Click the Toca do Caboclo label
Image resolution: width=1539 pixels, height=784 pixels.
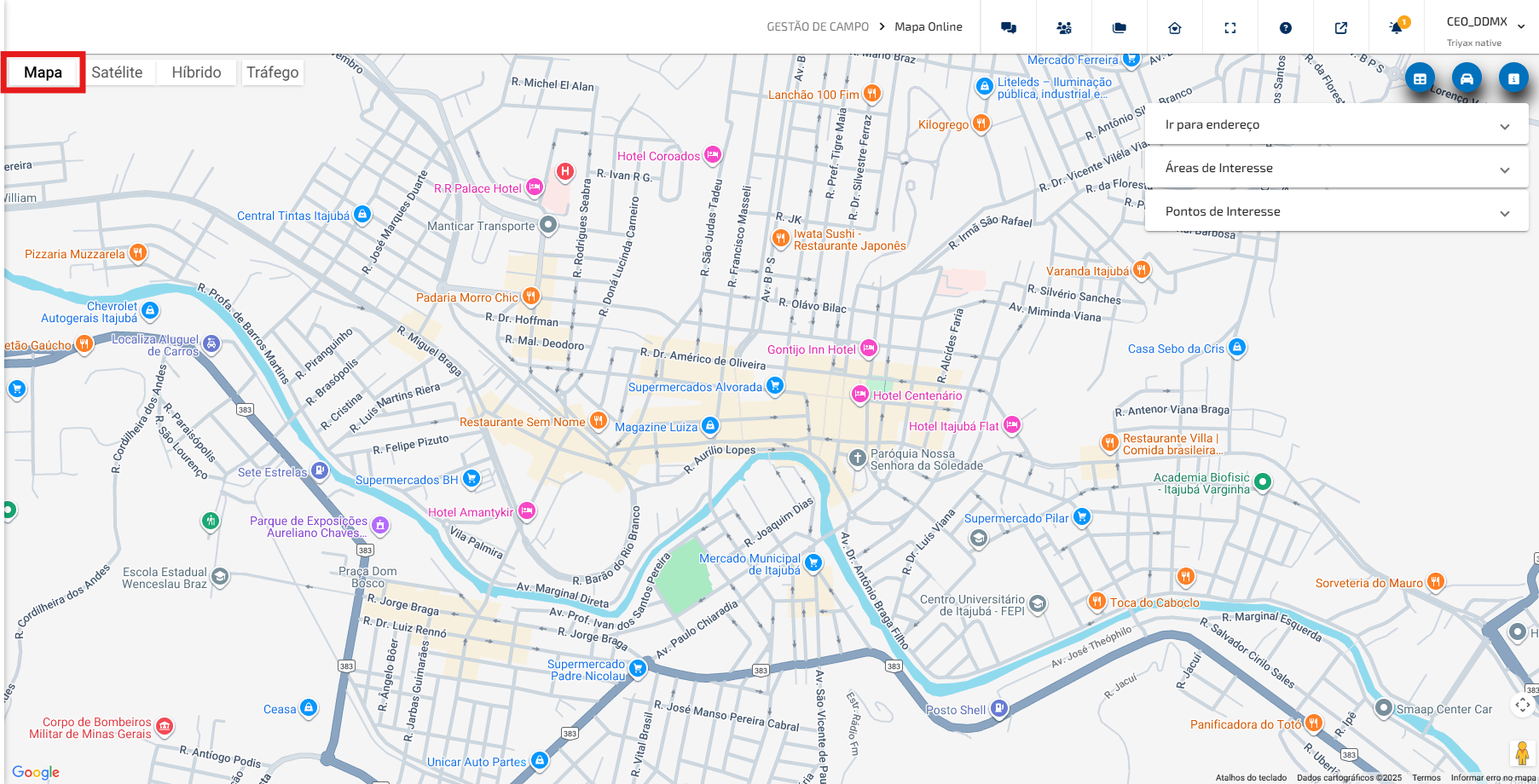[x=1154, y=602]
